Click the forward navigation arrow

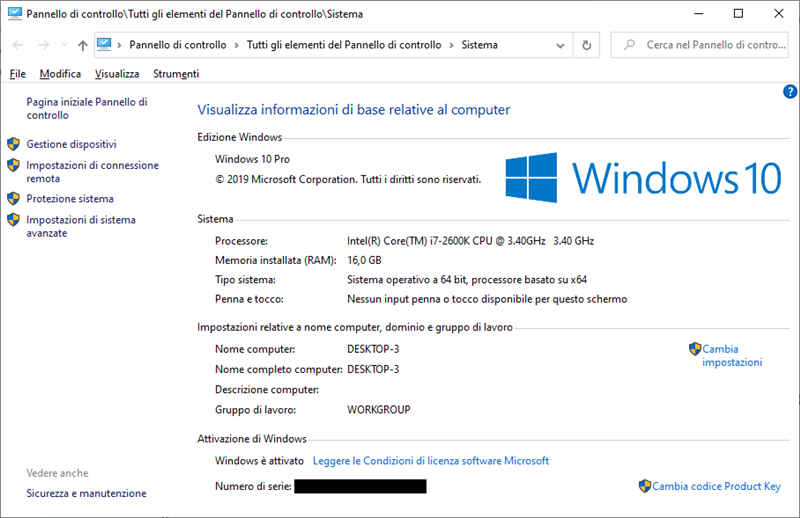44,45
